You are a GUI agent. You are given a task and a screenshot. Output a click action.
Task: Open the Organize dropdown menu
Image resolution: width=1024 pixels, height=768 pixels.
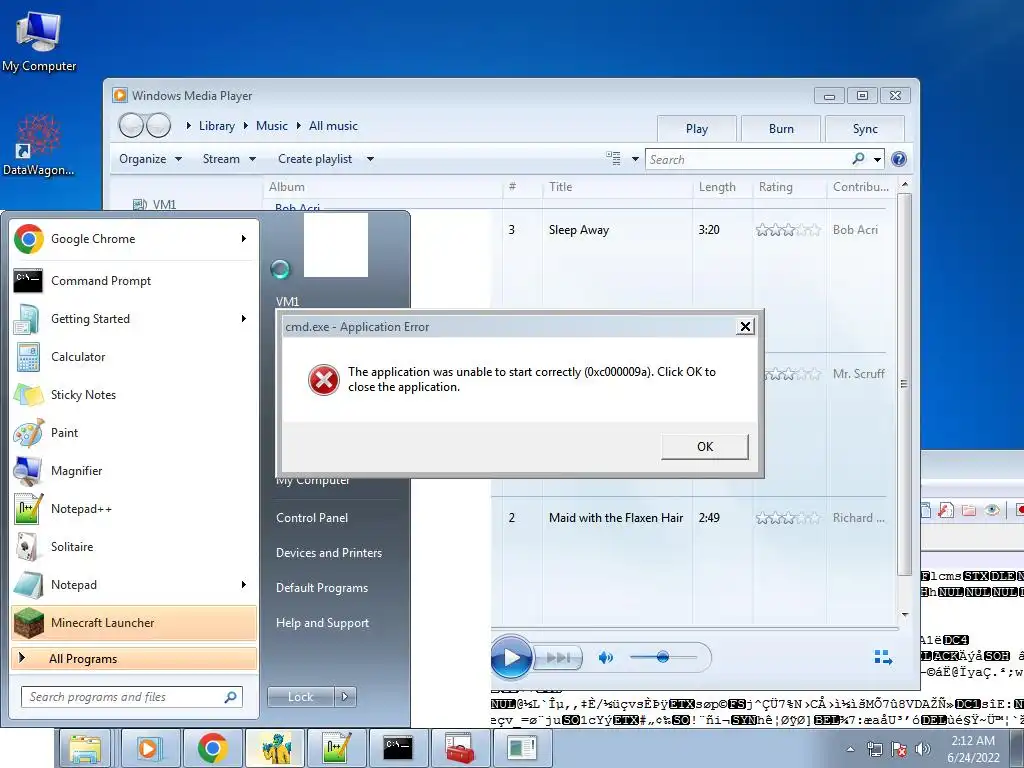point(150,159)
